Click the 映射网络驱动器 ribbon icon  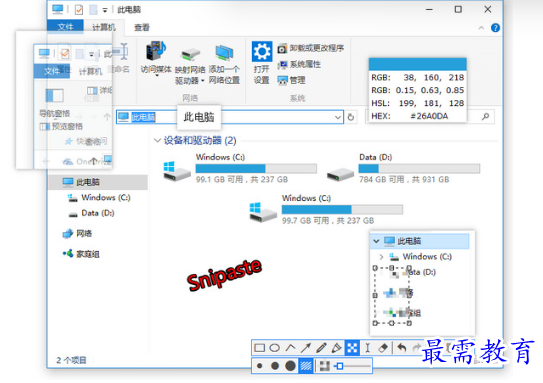pyautogui.click(x=190, y=66)
